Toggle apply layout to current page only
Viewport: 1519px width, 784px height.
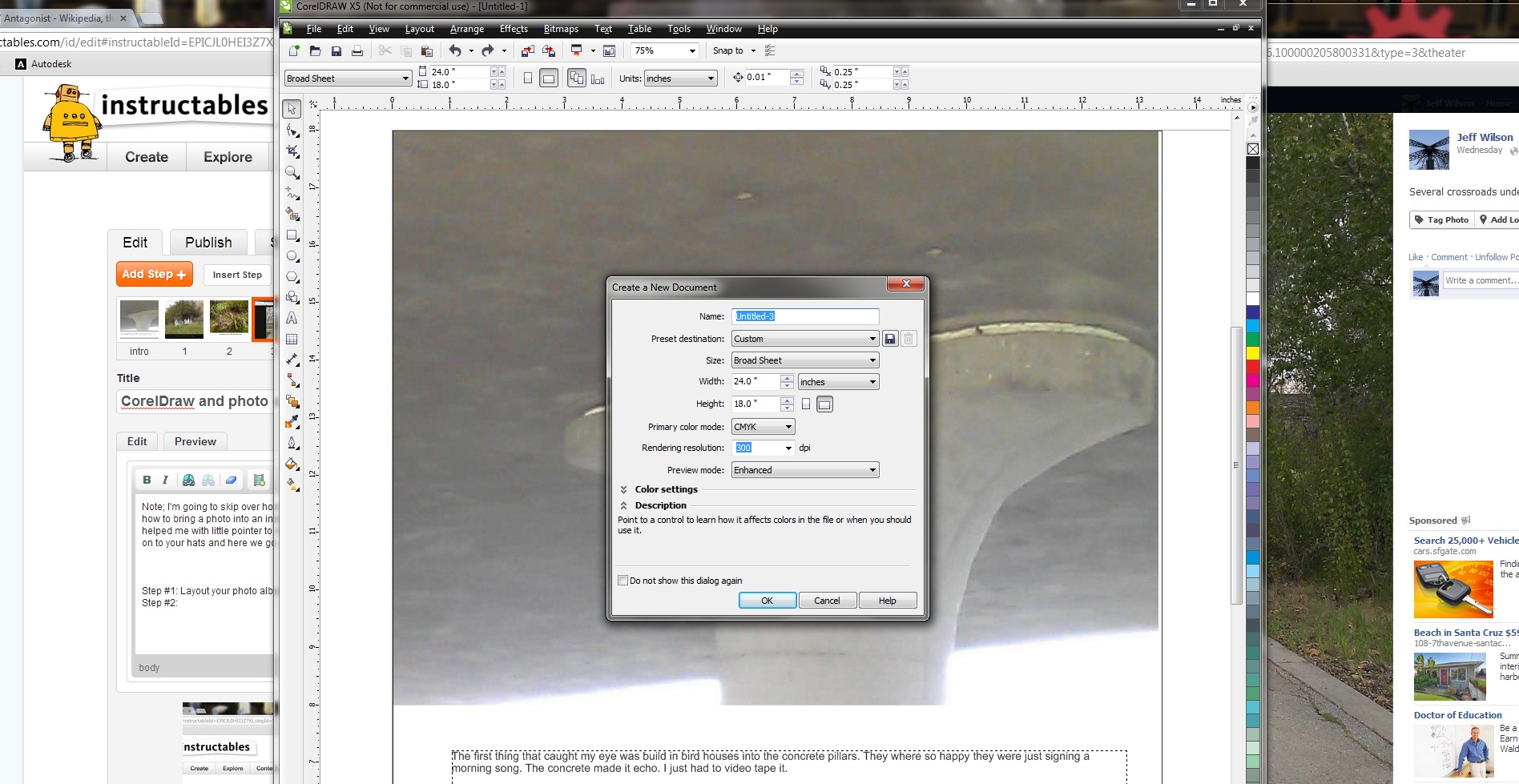pos(598,78)
